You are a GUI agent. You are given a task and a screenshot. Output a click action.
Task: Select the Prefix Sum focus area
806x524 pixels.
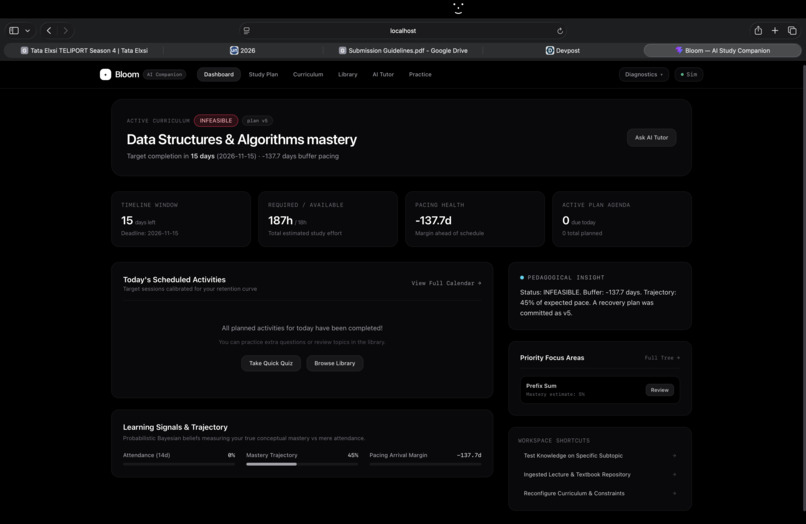coord(600,390)
